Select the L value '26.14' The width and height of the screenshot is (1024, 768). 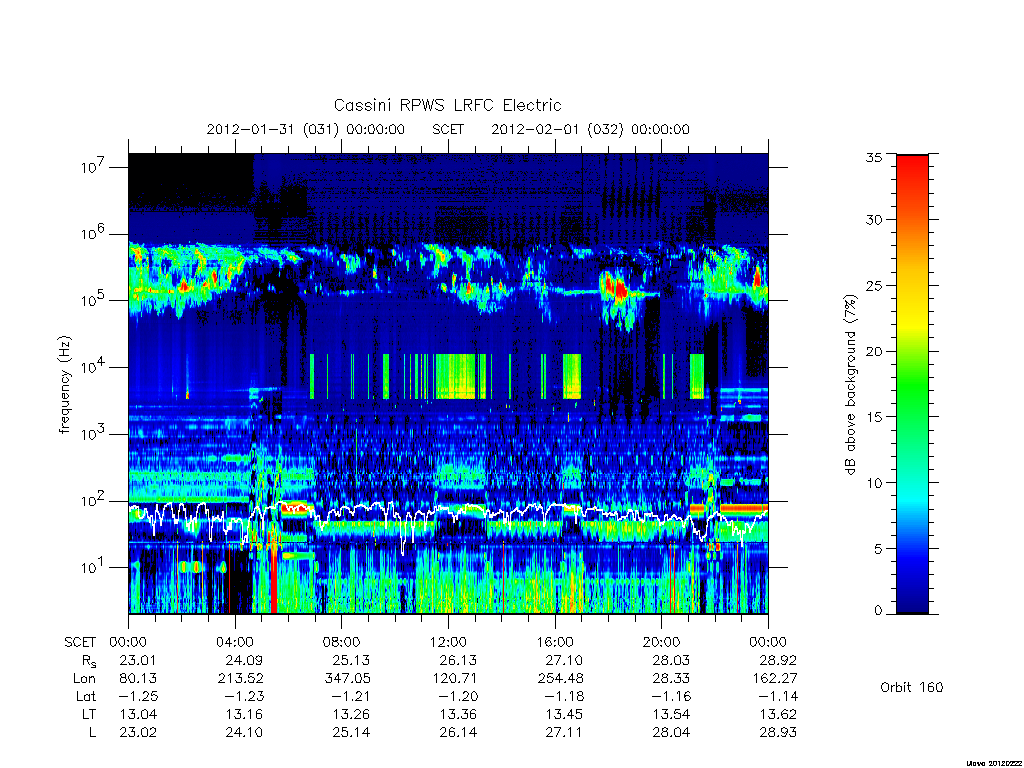pos(458,733)
